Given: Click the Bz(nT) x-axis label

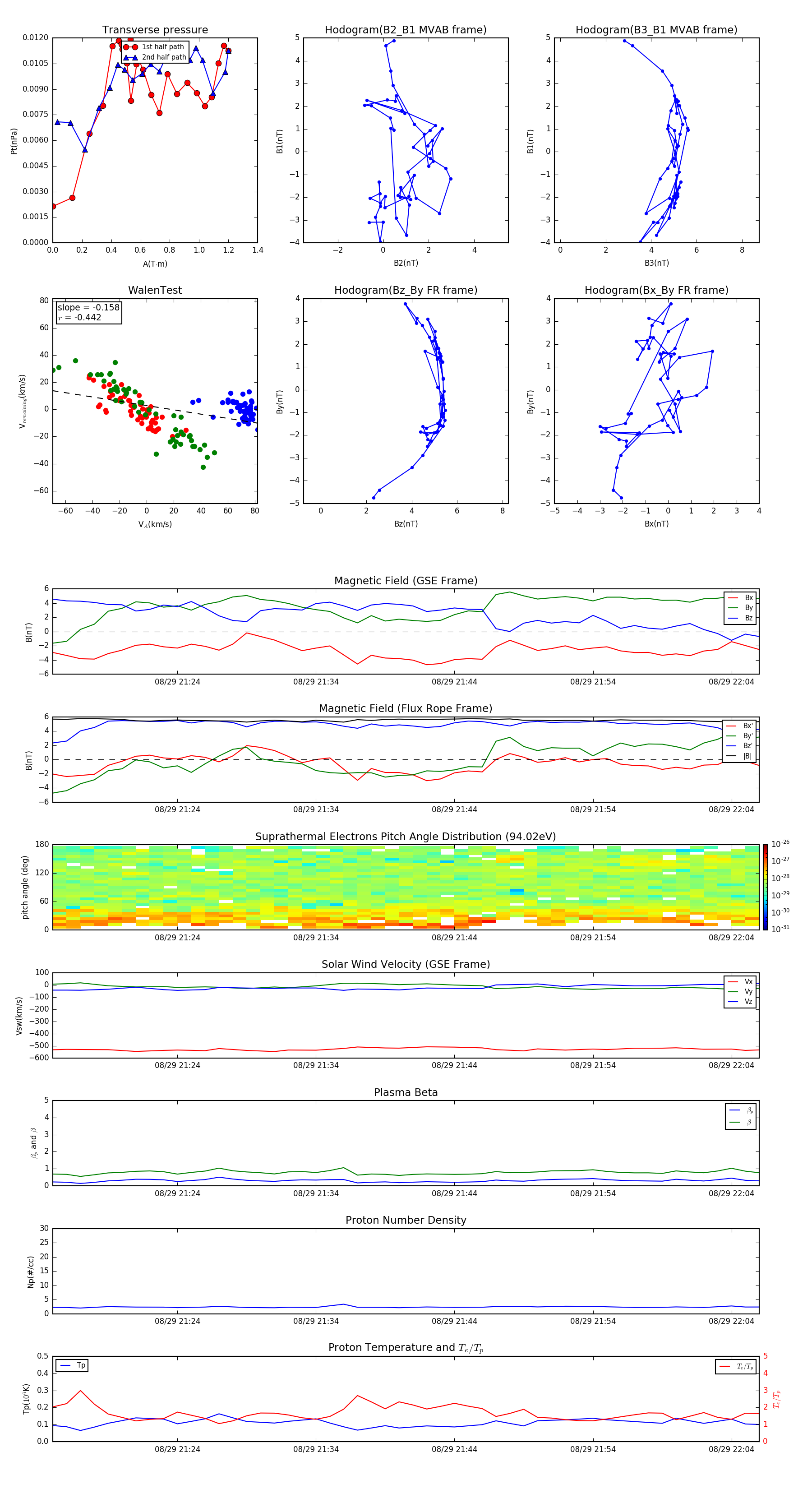Looking at the screenshot, I should (406, 524).
